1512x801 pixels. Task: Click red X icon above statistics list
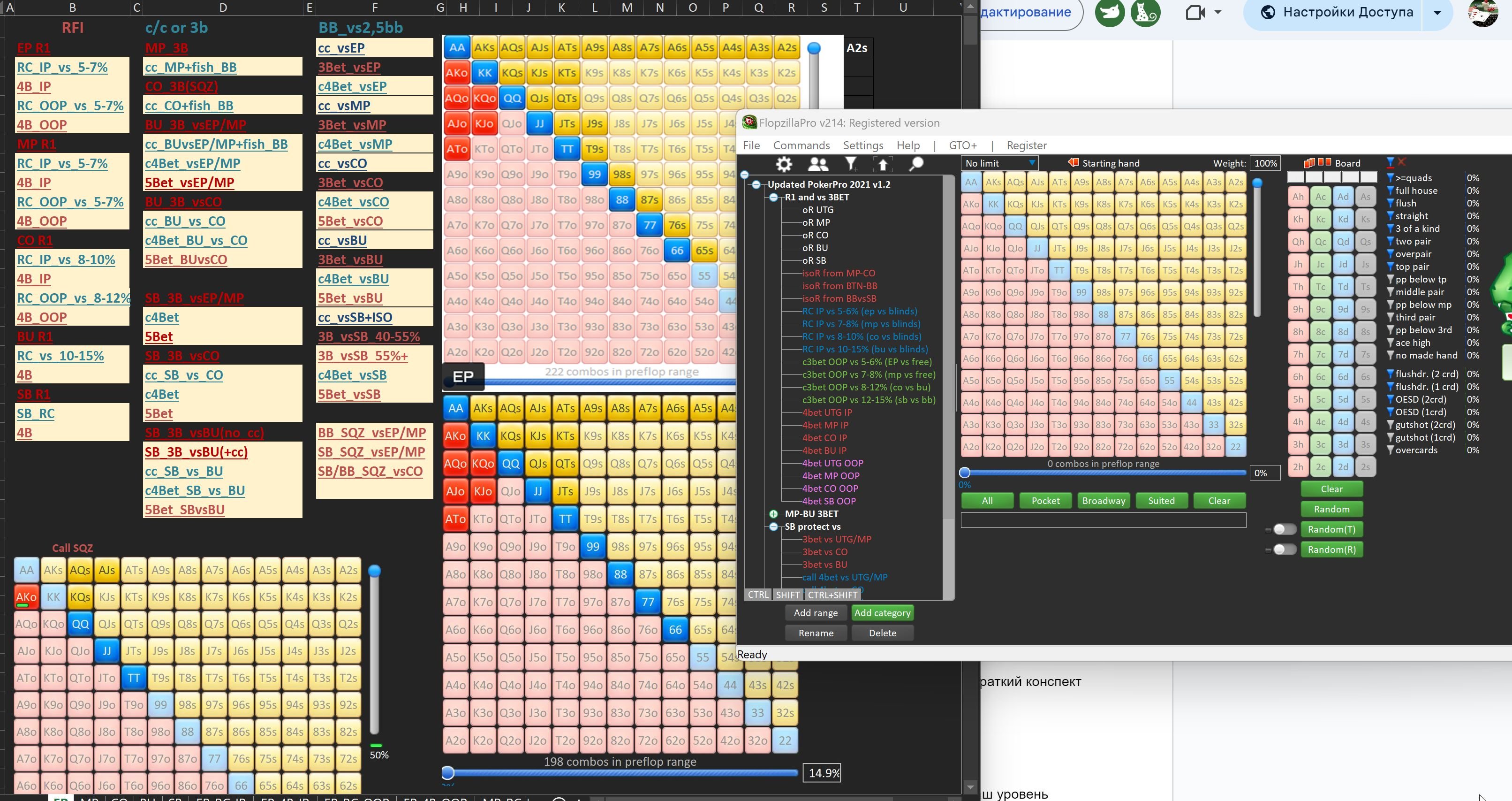coord(1402,161)
